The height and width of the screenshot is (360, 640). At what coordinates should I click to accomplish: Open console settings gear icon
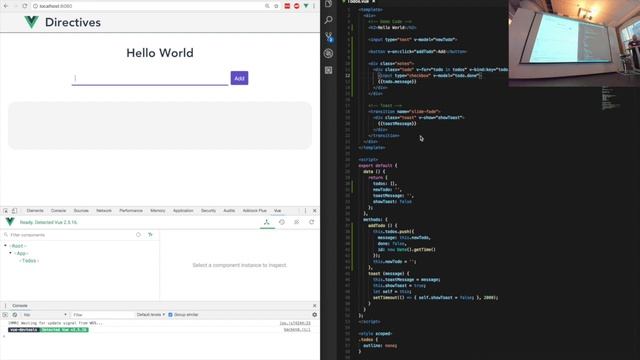point(314,315)
